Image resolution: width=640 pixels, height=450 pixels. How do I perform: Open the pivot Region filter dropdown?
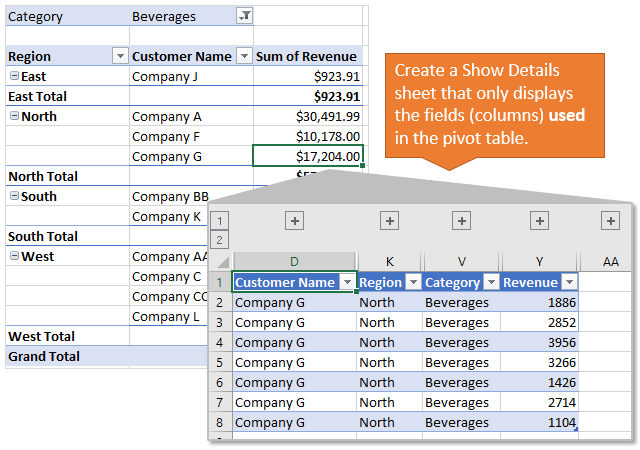pos(120,56)
